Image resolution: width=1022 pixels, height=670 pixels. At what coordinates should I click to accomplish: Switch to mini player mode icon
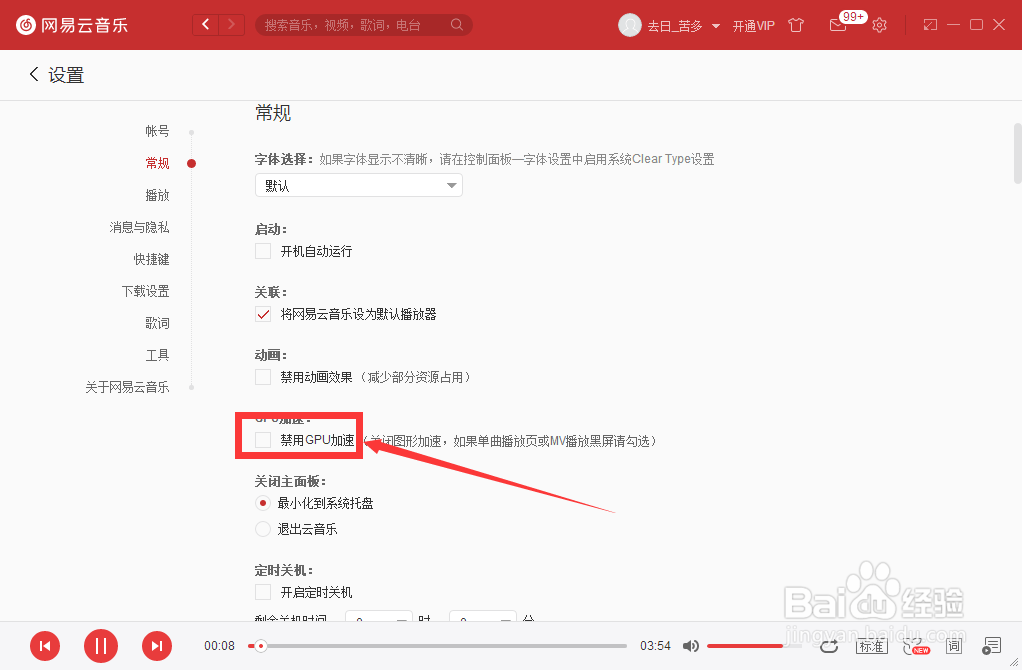[x=930, y=25]
